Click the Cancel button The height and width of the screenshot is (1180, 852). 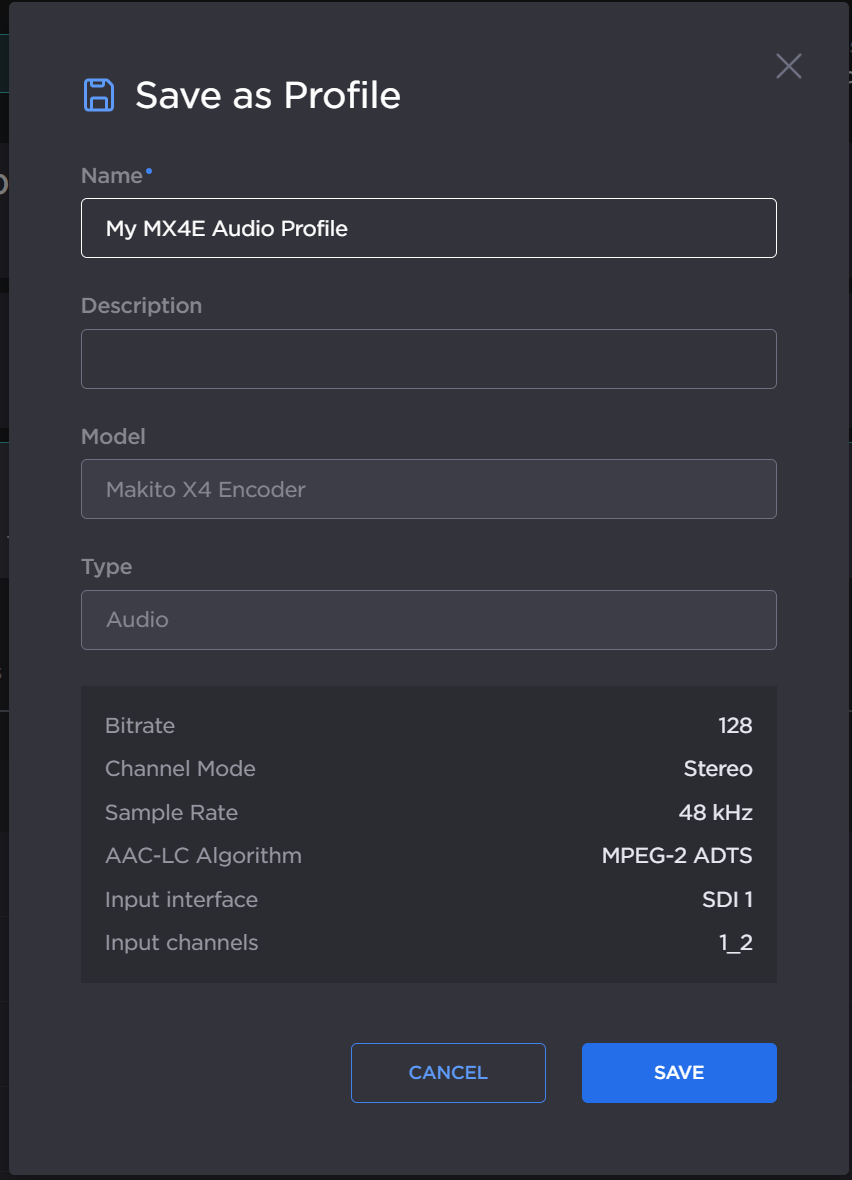(447, 1072)
